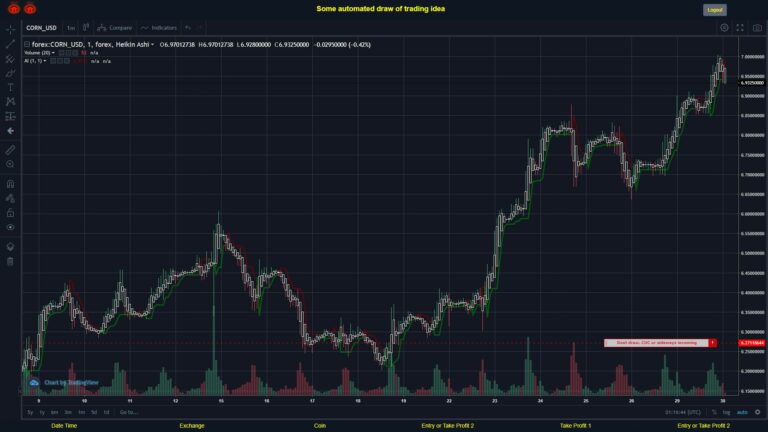Image resolution: width=768 pixels, height=432 pixels.
Task: Open the Heikin Ashi series dropdown arrow
Action: point(152,45)
